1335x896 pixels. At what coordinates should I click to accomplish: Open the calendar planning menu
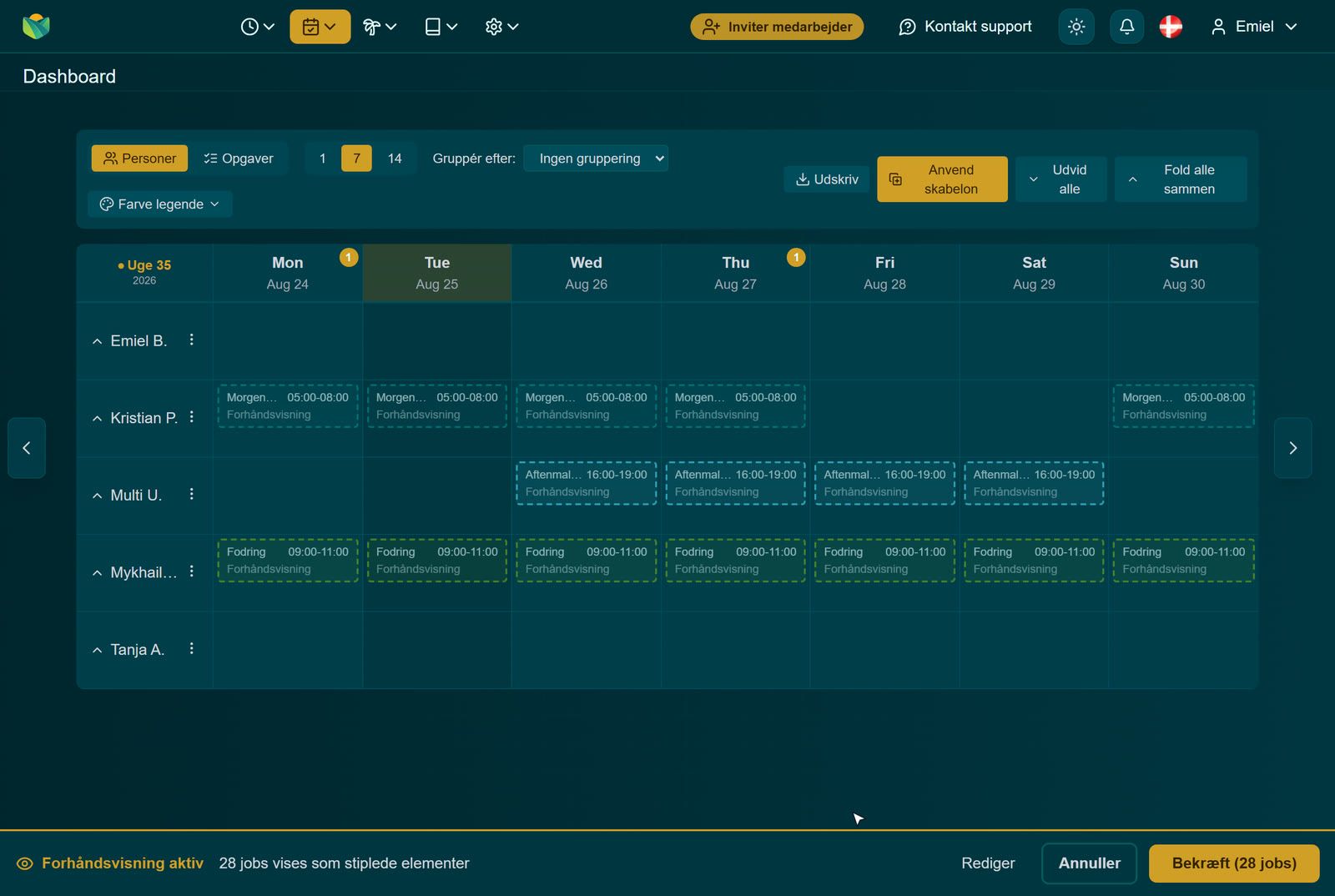(x=320, y=27)
